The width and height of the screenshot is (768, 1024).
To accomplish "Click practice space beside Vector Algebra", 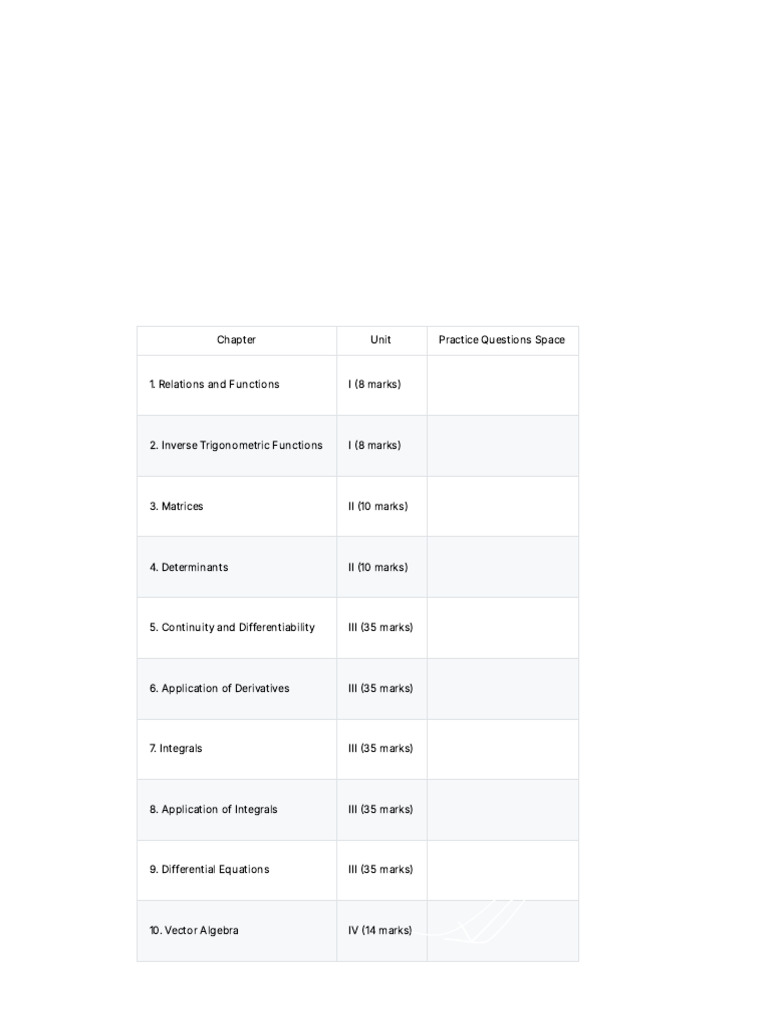I will pyautogui.click(x=502, y=931).
